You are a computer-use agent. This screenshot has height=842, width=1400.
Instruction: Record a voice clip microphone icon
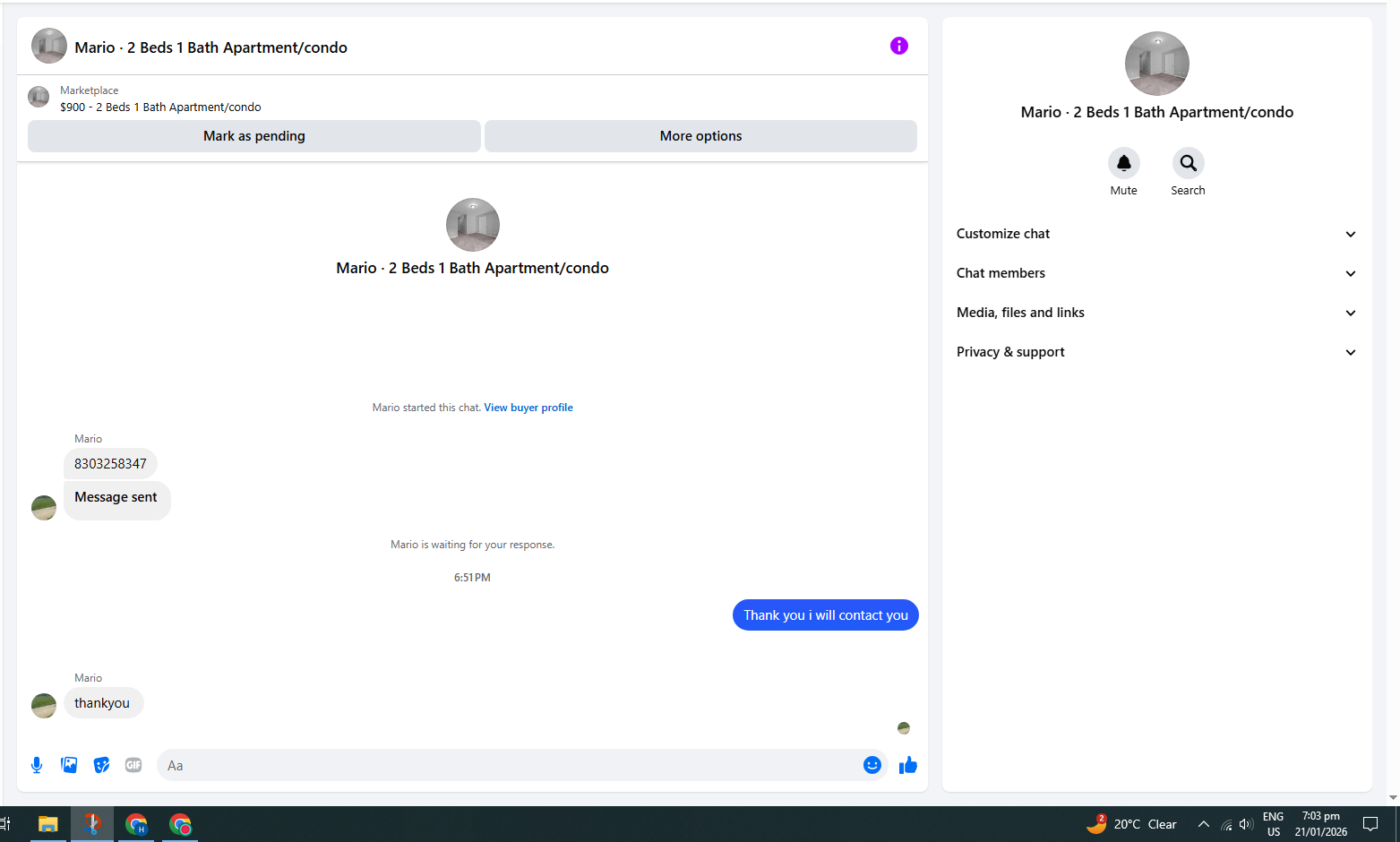click(x=37, y=765)
